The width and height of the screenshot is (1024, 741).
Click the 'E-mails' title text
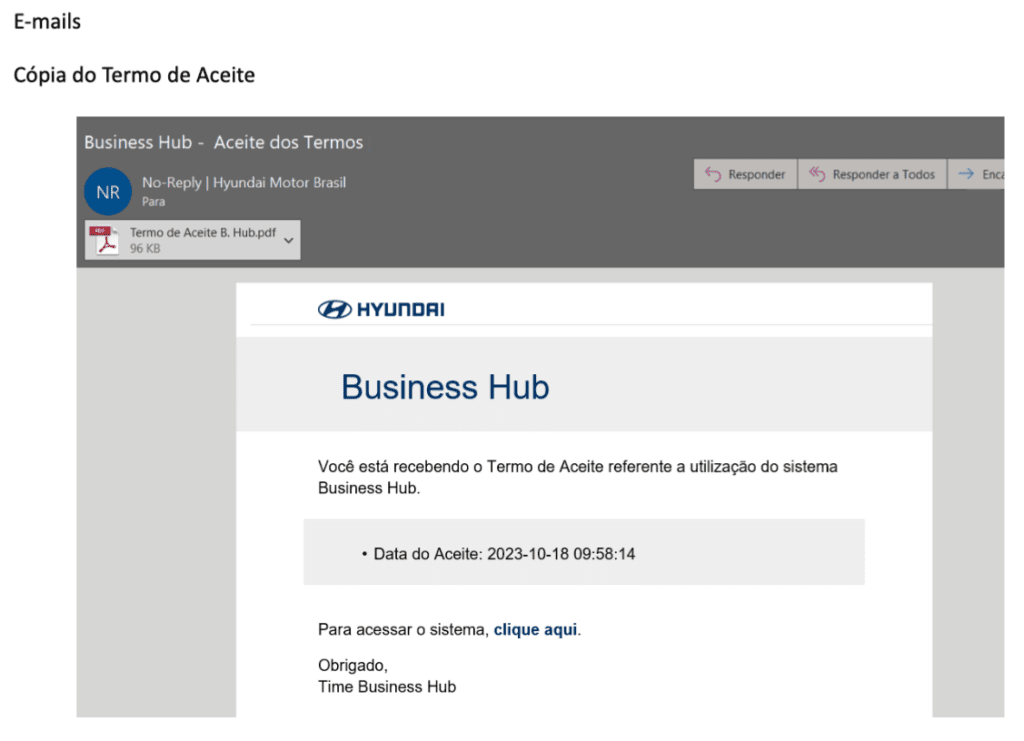tap(47, 22)
